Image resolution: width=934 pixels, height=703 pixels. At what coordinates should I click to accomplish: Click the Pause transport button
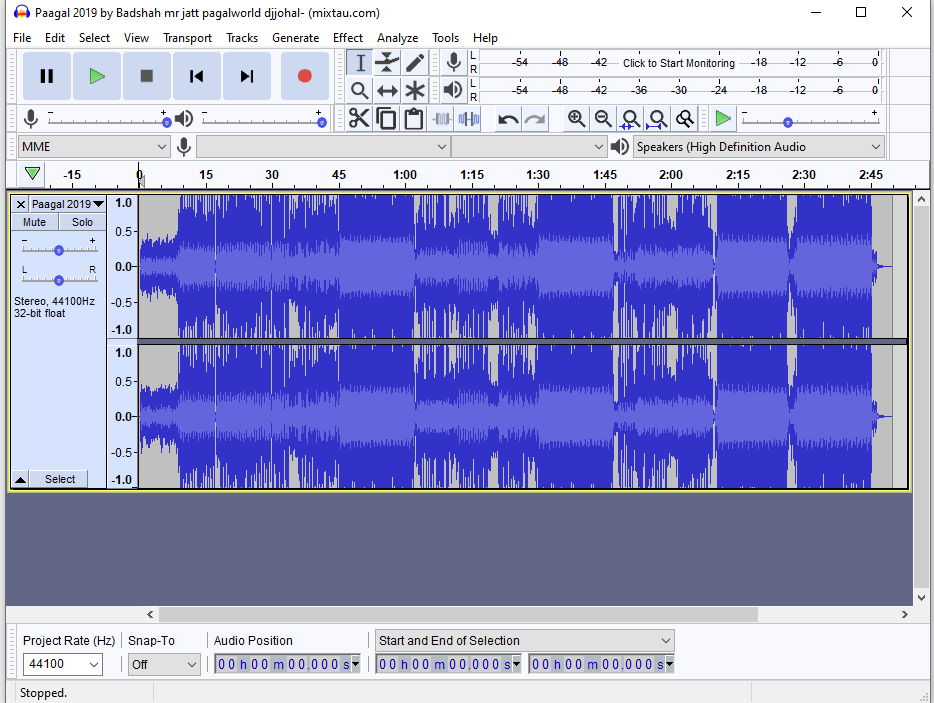pyautogui.click(x=46, y=76)
